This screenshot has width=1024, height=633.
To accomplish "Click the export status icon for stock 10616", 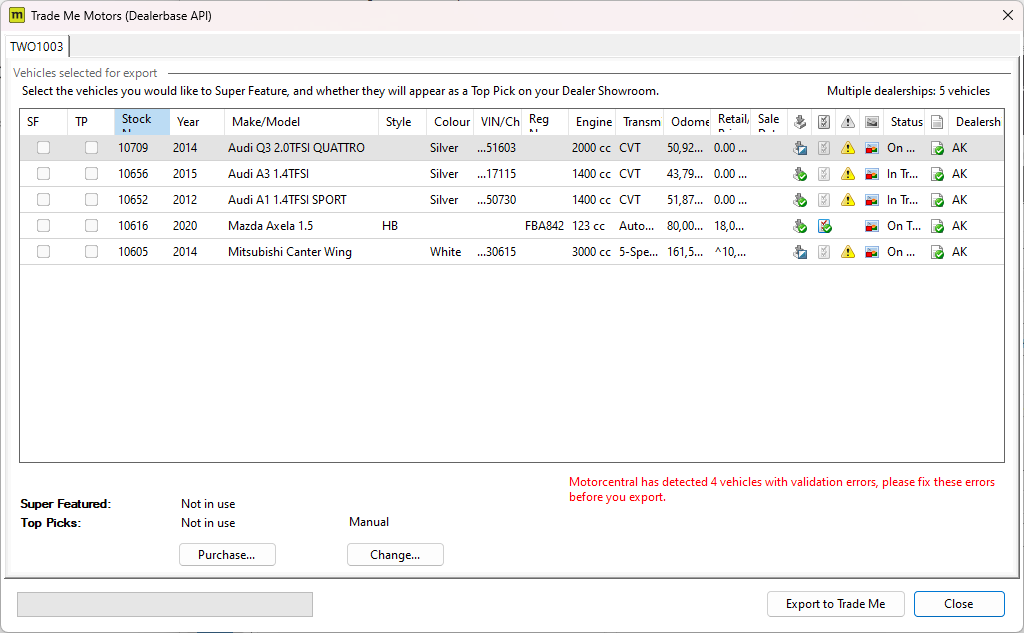I will click(800, 227).
